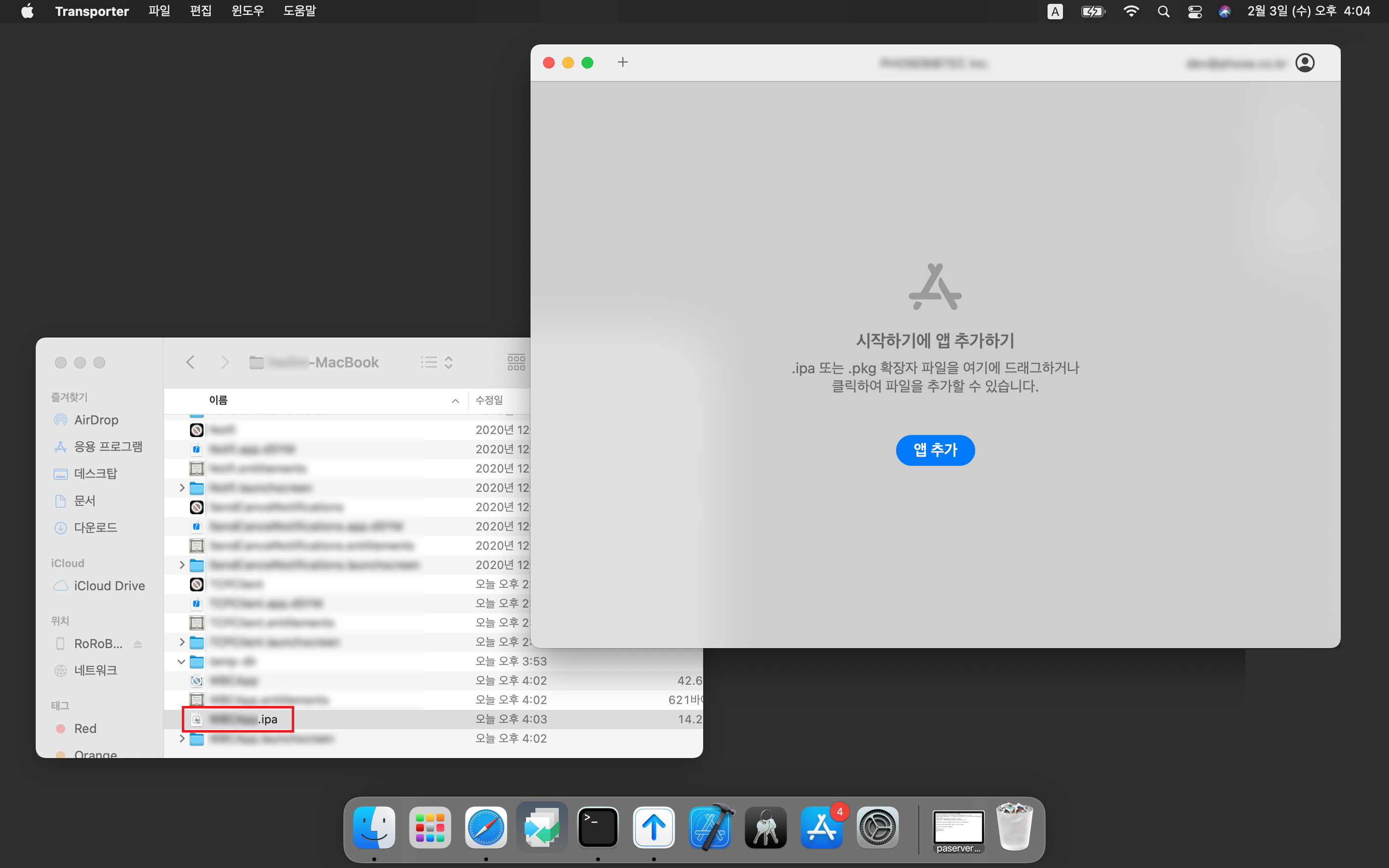Click the plus icon in Transporter toolbar
This screenshot has width=1389, height=868.
[x=623, y=62]
